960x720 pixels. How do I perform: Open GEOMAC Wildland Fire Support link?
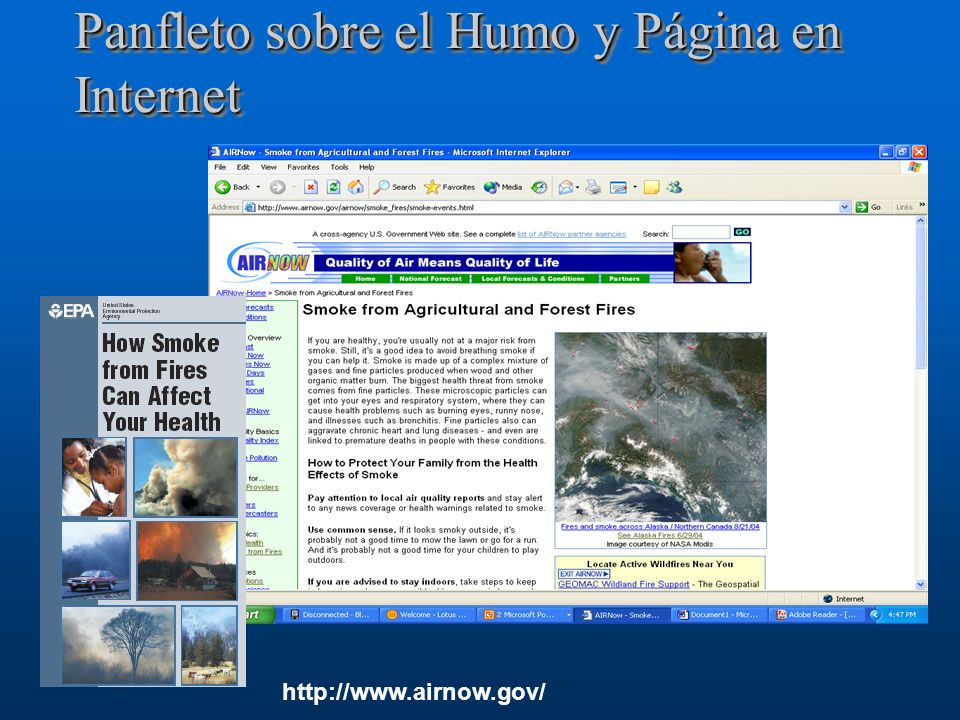(623, 584)
